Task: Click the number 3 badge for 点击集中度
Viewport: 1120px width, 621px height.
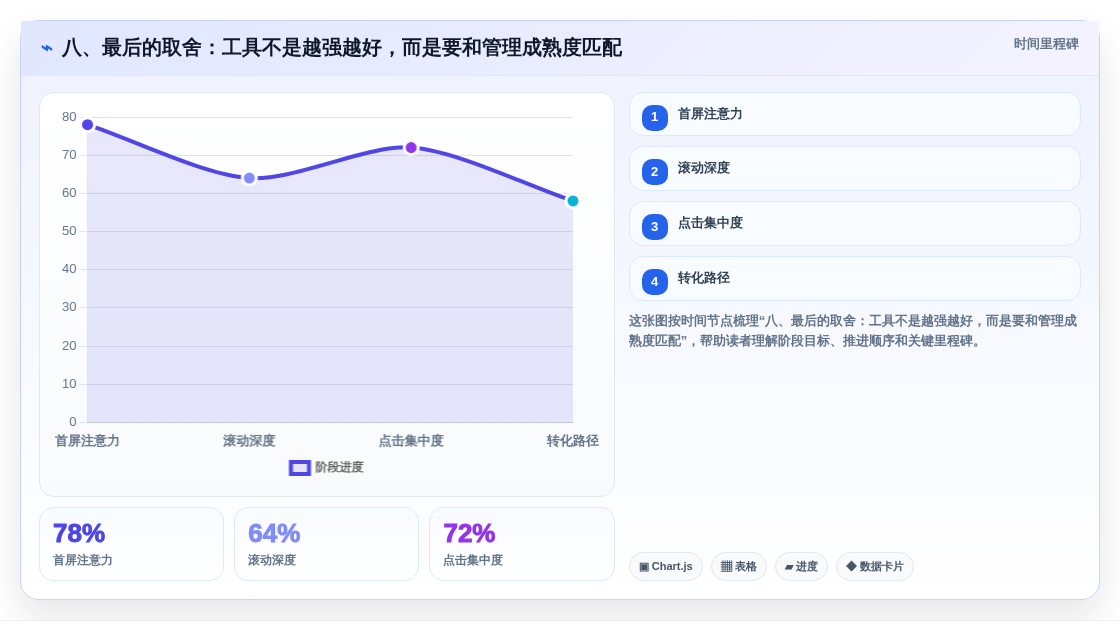Action: click(x=654, y=227)
